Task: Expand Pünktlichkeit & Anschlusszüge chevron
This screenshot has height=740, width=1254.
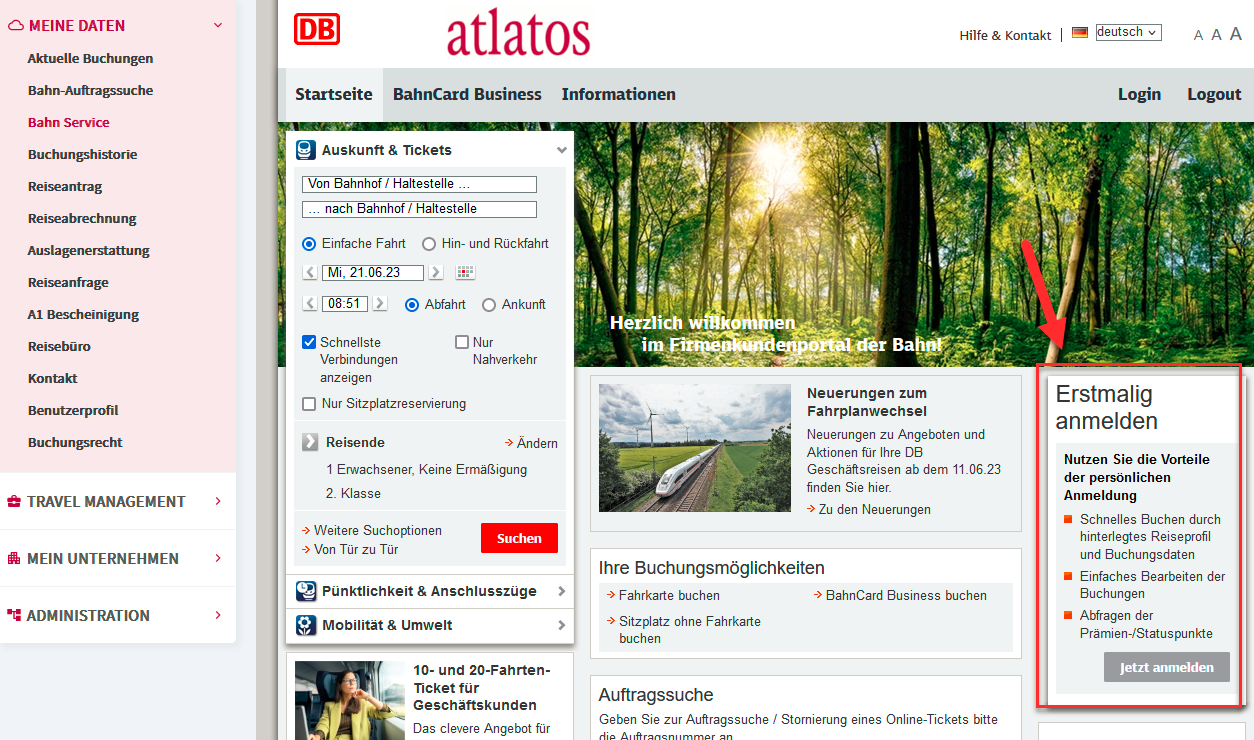Action: click(x=562, y=591)
